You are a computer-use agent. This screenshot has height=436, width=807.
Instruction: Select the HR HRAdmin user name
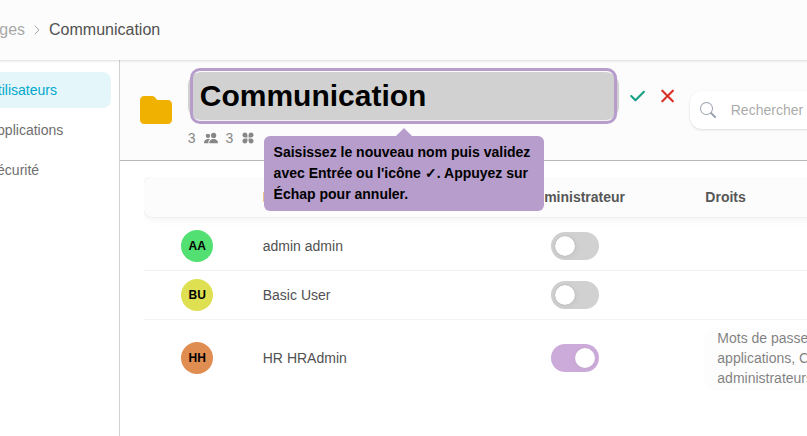(x=305, y=358)
